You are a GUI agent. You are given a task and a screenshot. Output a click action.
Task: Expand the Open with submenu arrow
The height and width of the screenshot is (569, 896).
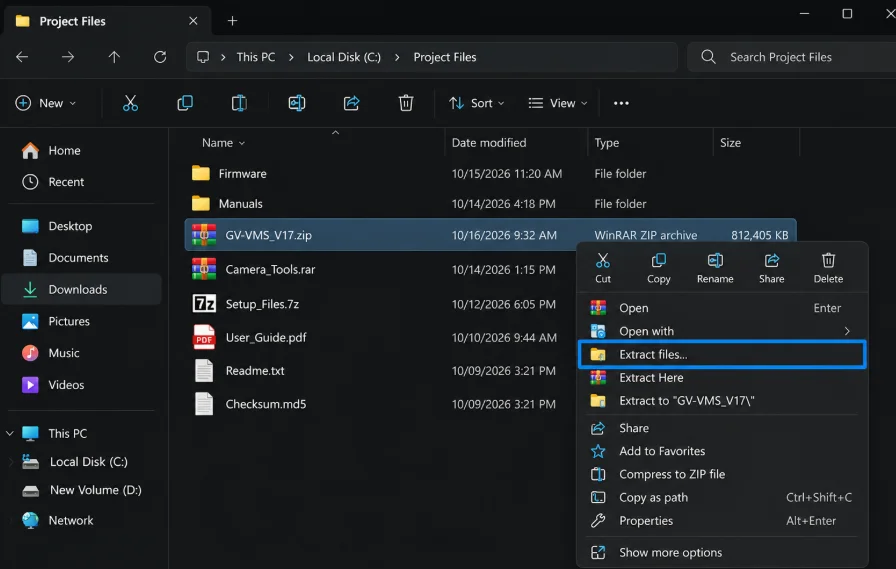click(847, 331)
